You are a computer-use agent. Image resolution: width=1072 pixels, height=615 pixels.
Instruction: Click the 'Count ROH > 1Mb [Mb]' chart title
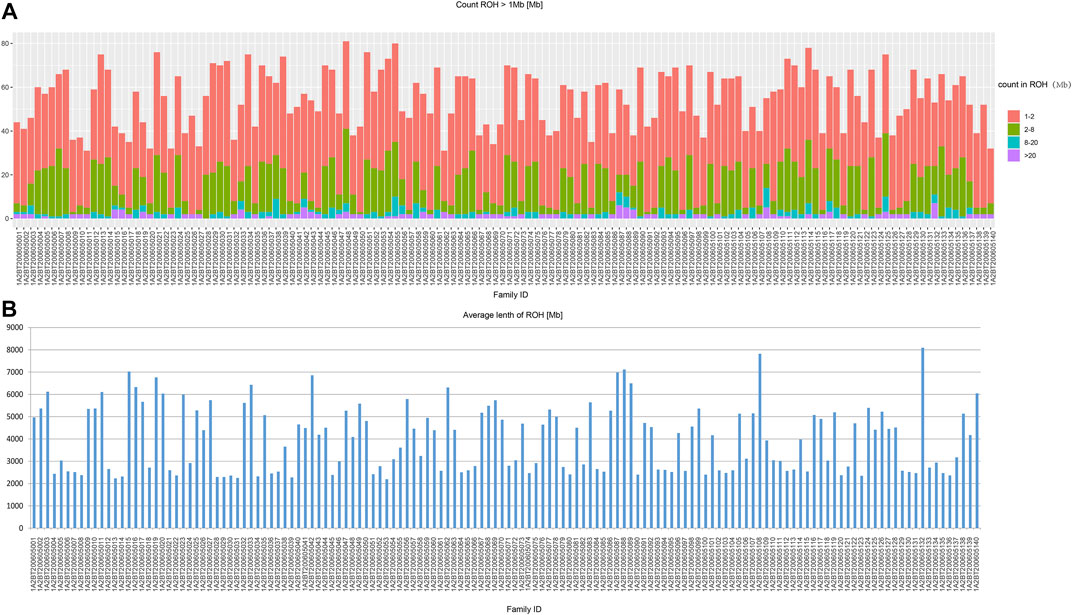499,5
